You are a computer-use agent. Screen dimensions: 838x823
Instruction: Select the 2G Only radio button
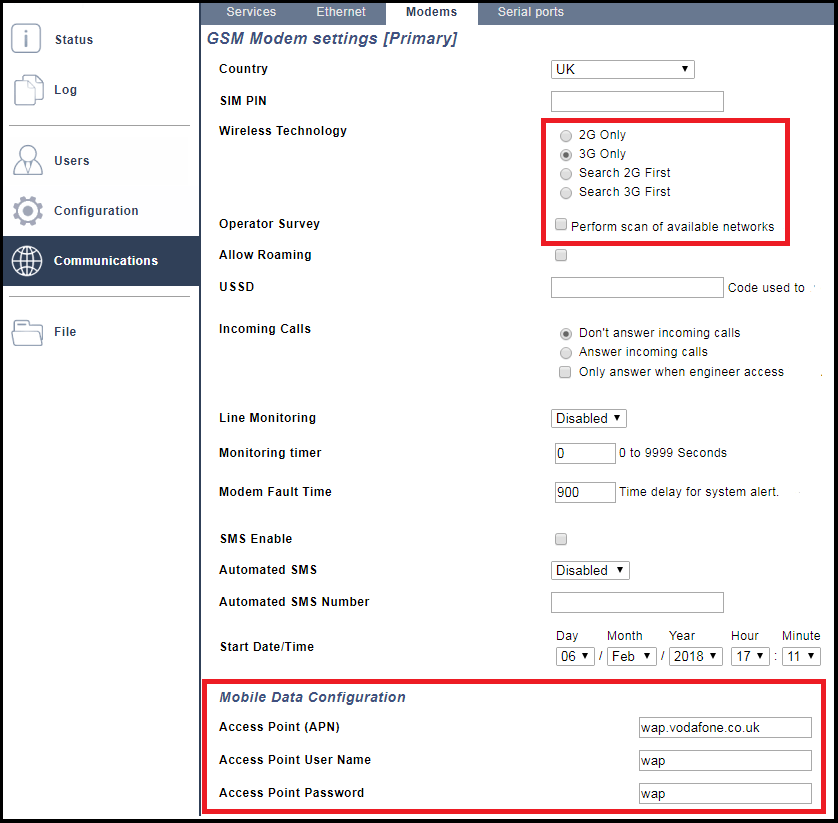click(x=566, y=135)
